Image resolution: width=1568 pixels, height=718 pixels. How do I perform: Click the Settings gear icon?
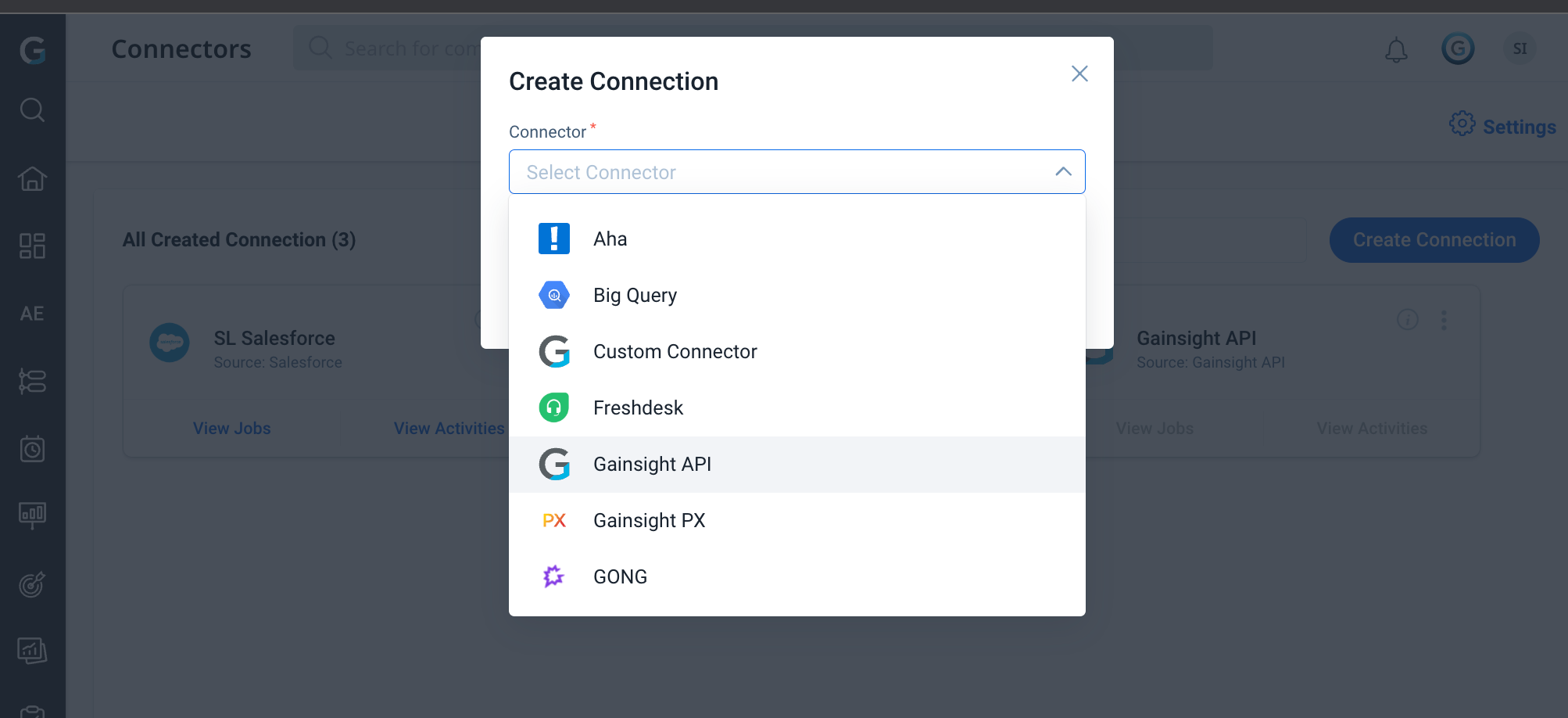point(1462,124)
